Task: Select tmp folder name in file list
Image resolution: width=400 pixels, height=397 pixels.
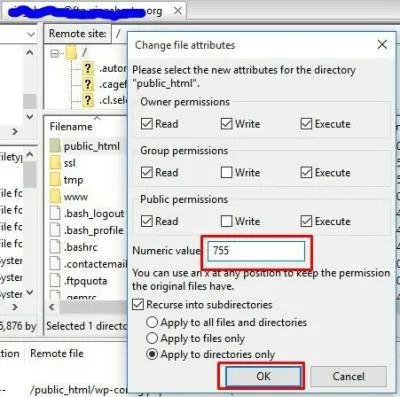Action: 74,180
